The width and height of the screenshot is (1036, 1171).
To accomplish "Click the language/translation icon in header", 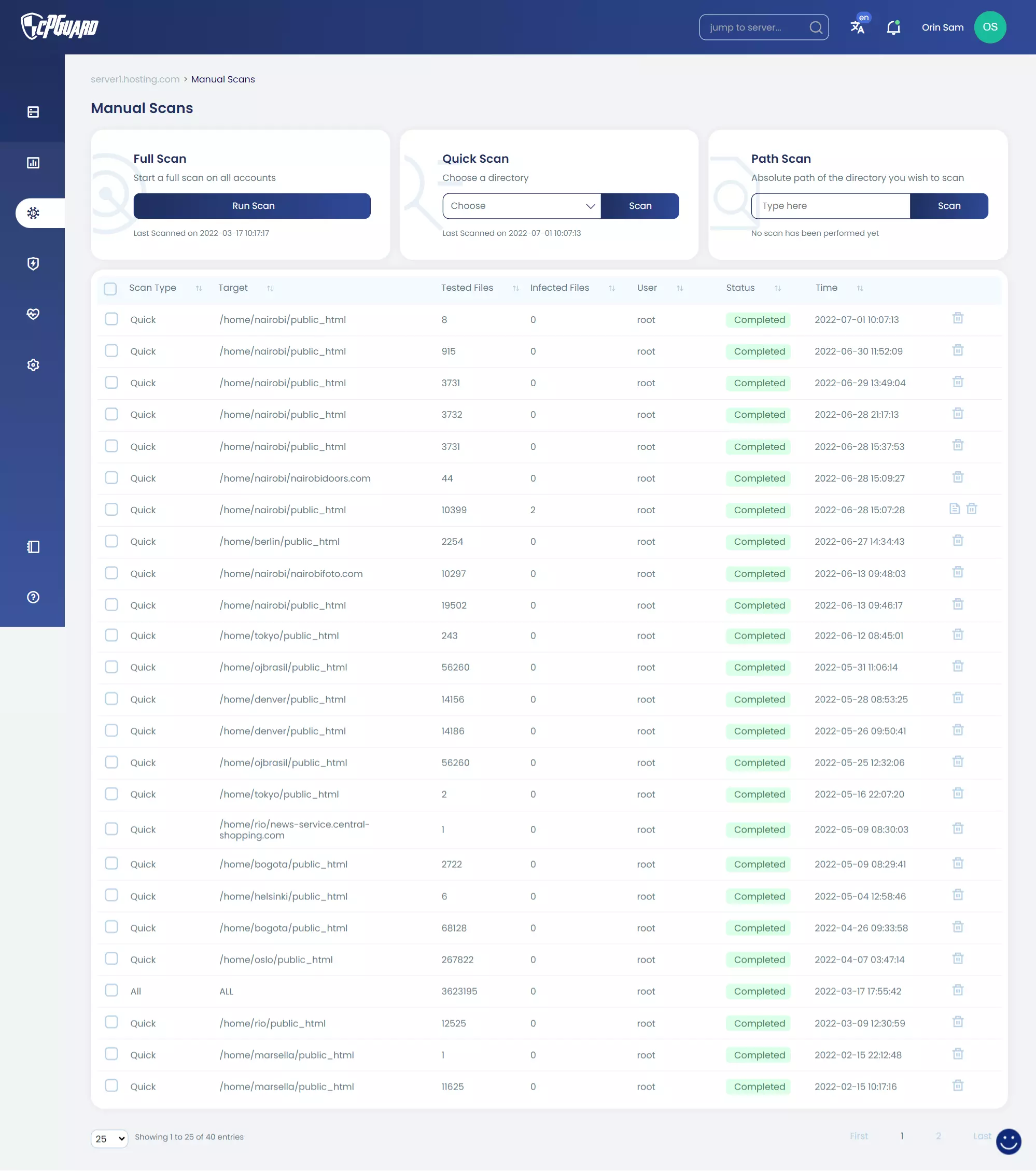I will pos(858,27).
